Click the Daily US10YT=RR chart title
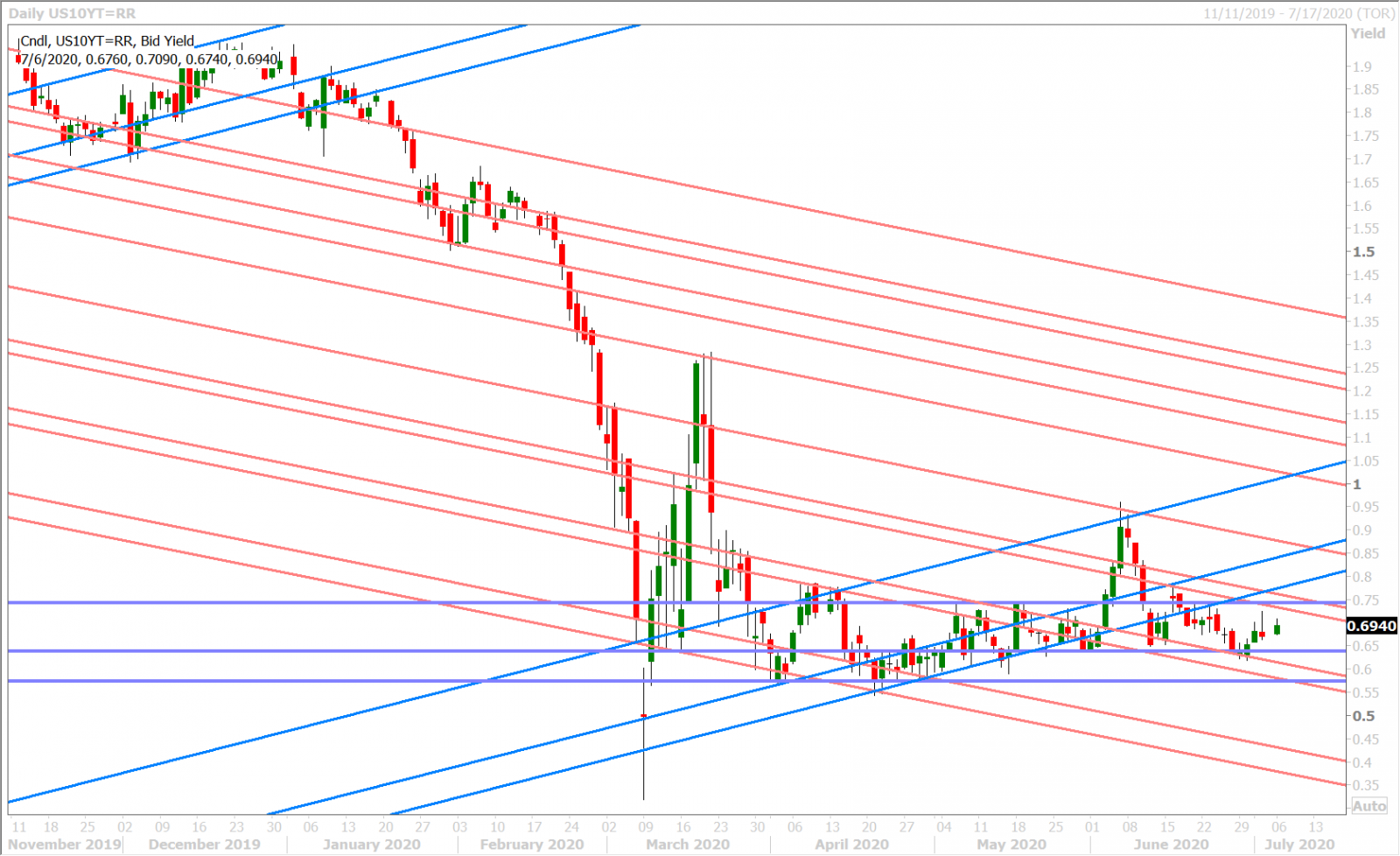 [72, 13]
